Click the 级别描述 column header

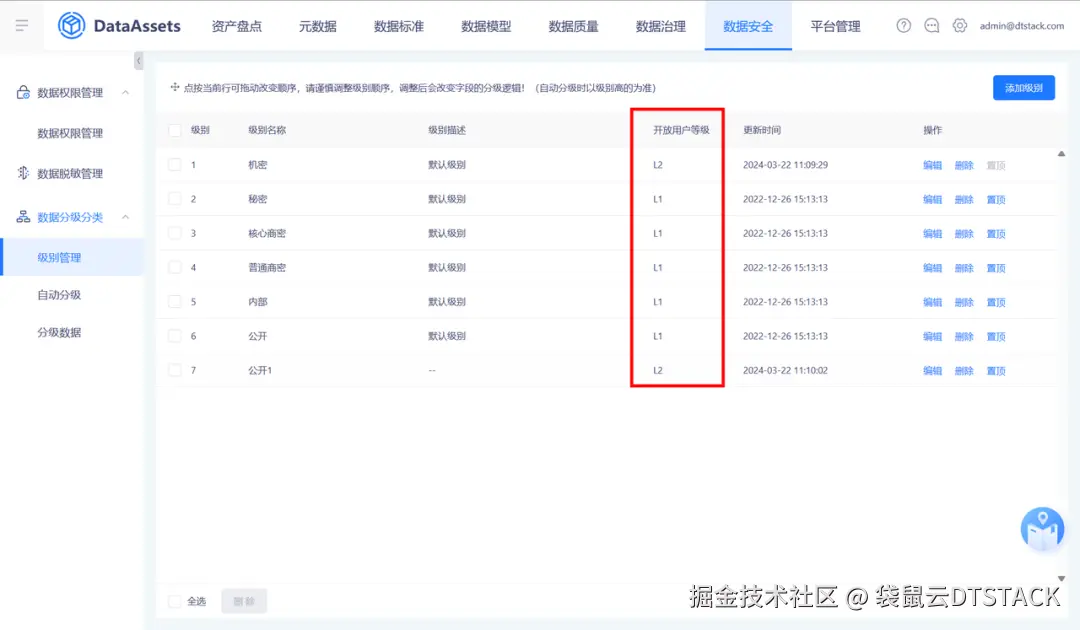[x=447, y=130]
